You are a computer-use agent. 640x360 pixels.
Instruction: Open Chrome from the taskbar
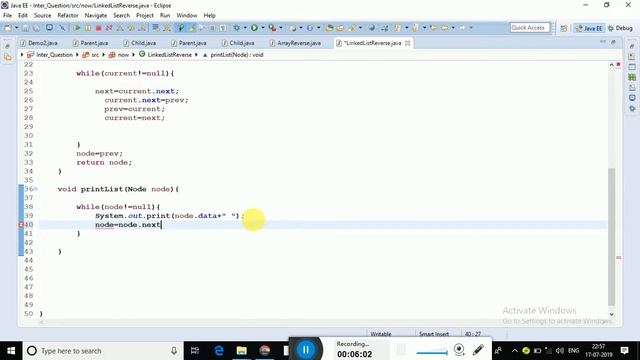(x=265, y=351)
